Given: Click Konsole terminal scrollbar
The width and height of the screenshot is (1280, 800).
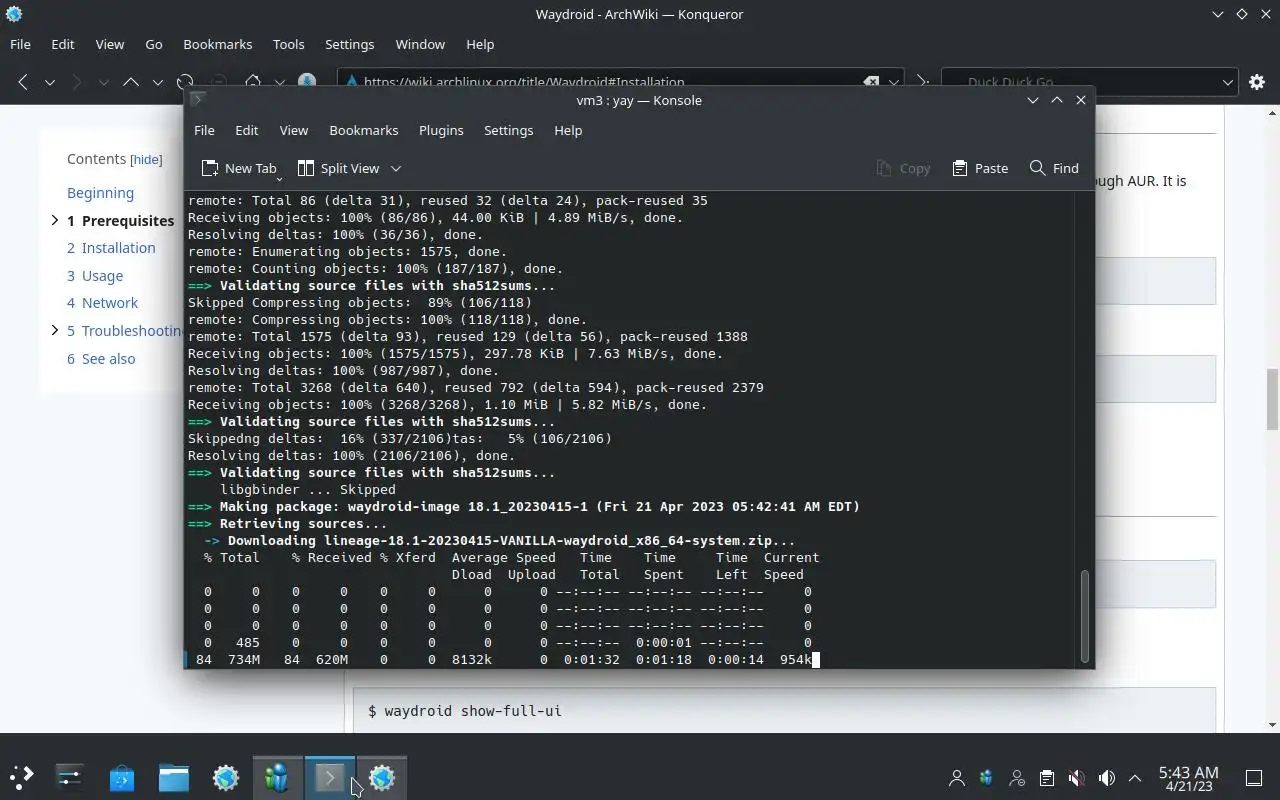Looking at the screenshot, I should click(1085, 615).
